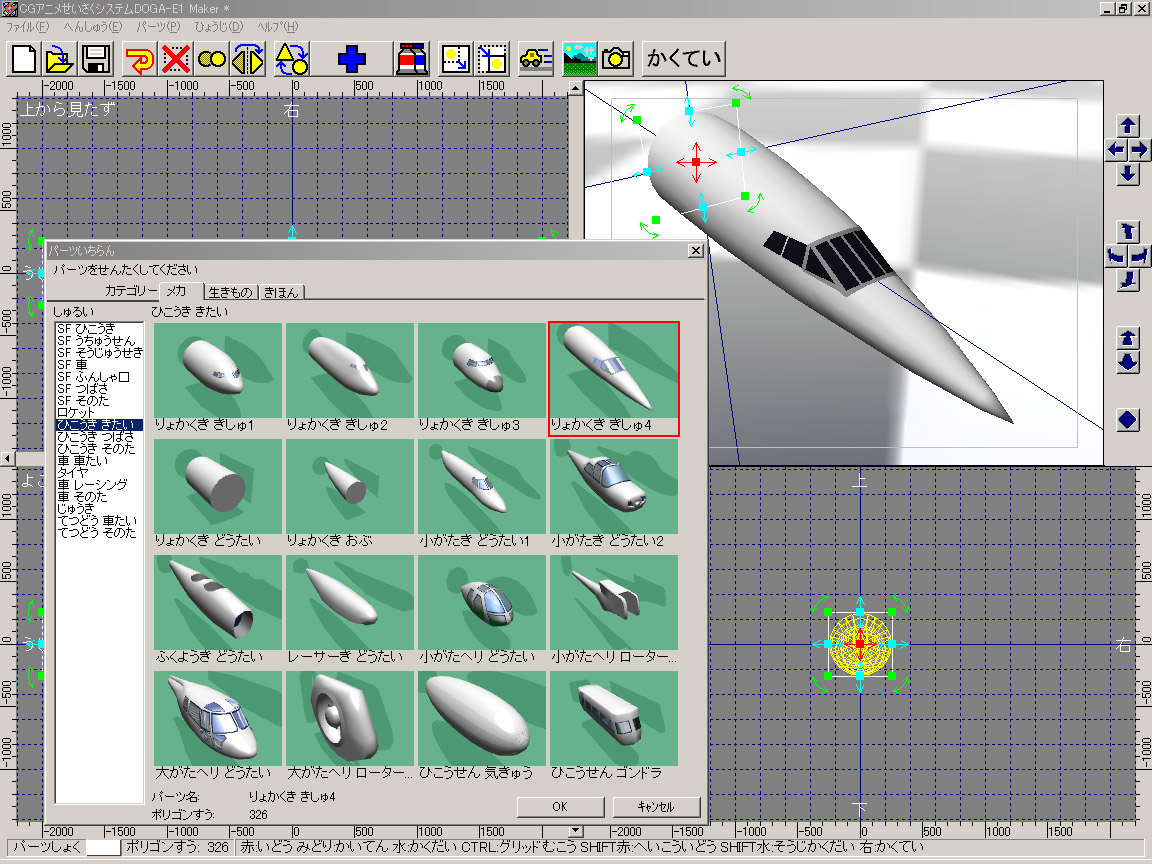Open the へんしゅう(E) menu

pos(93,26)
